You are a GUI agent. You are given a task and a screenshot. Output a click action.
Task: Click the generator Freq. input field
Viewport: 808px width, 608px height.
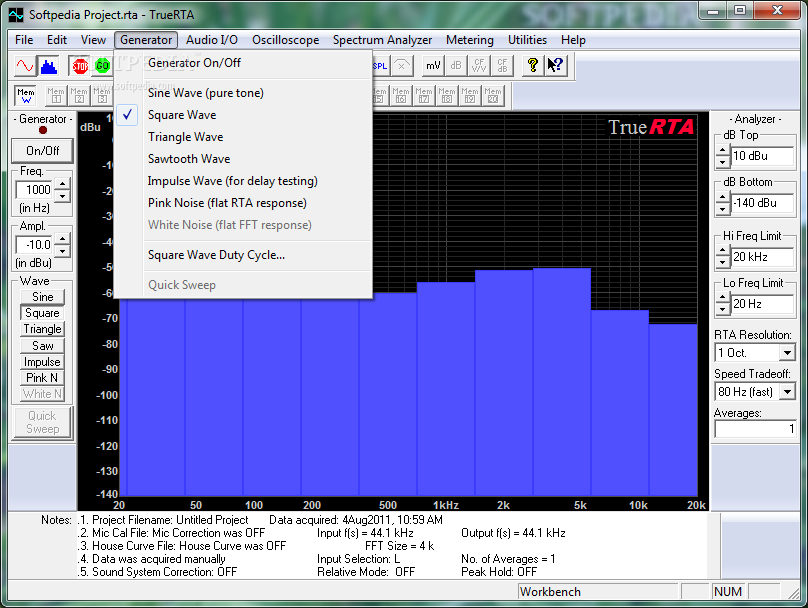(35, 190)
